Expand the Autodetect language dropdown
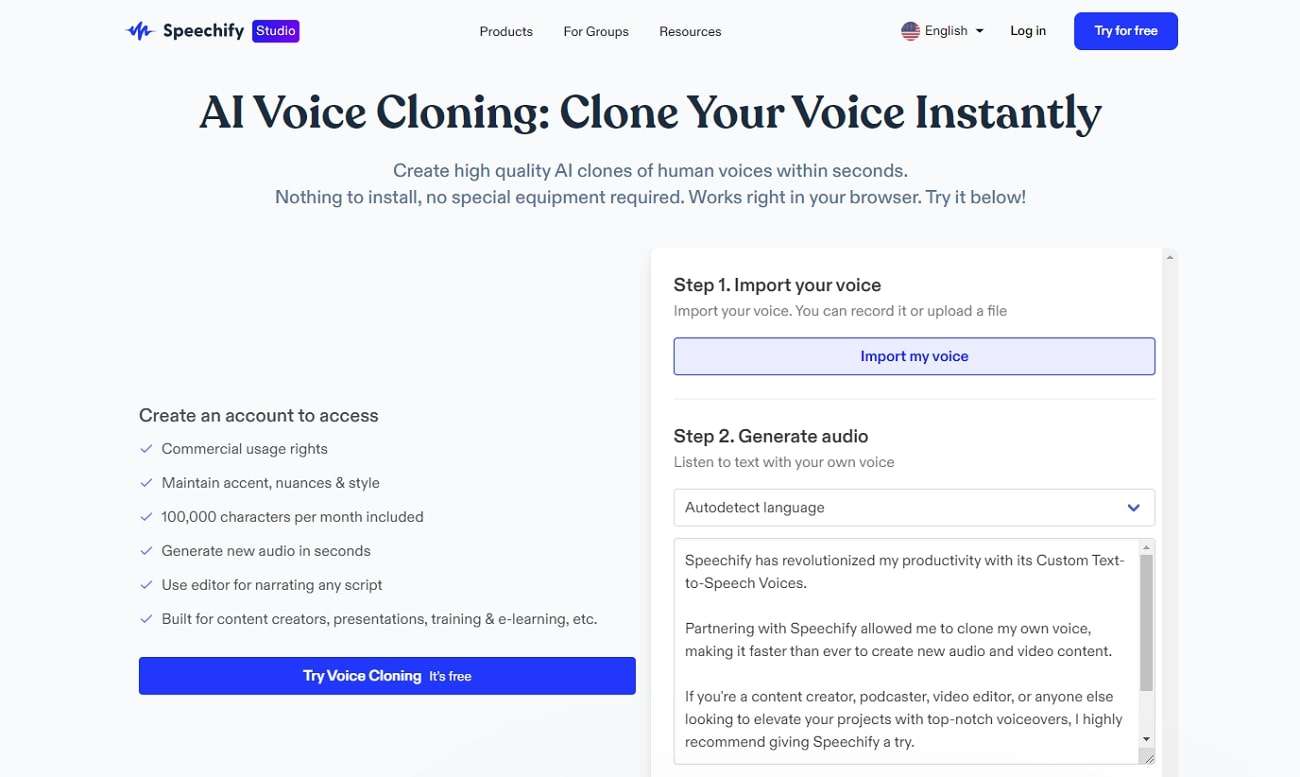 913,508
